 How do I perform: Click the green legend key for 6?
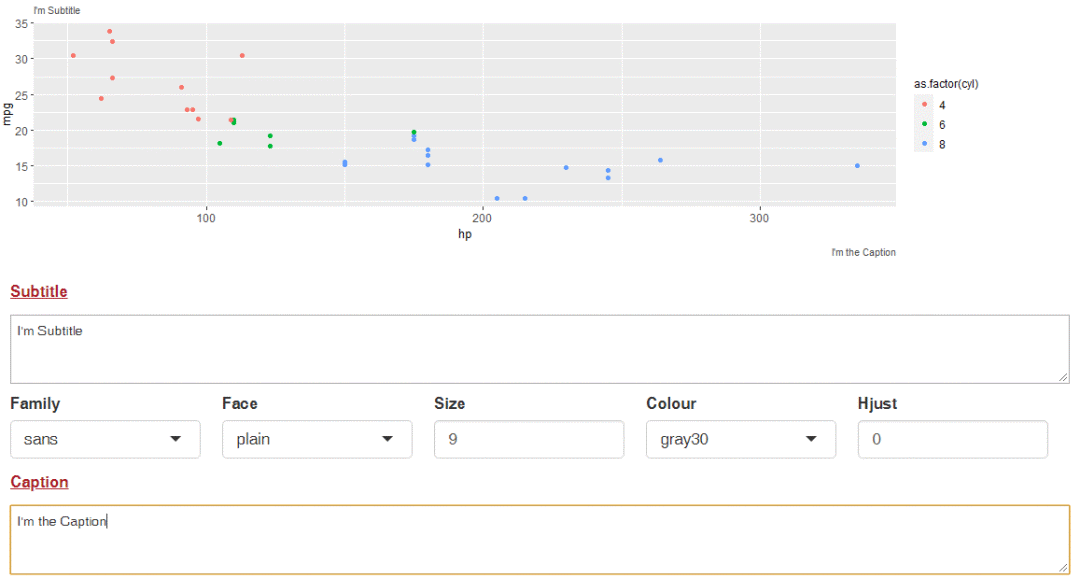924,124
